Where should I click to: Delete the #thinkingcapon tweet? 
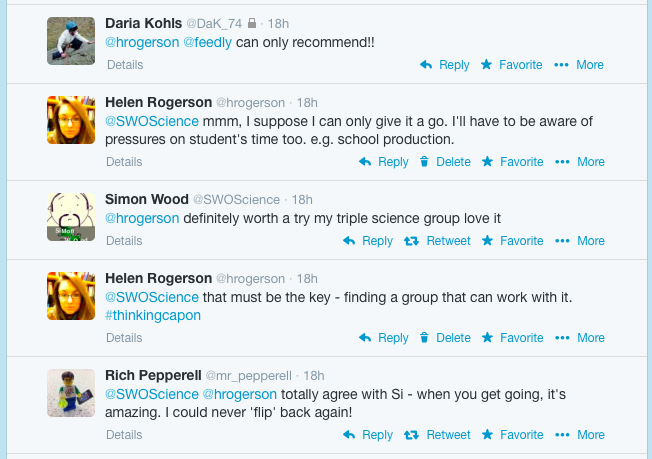tap(445, 338)
